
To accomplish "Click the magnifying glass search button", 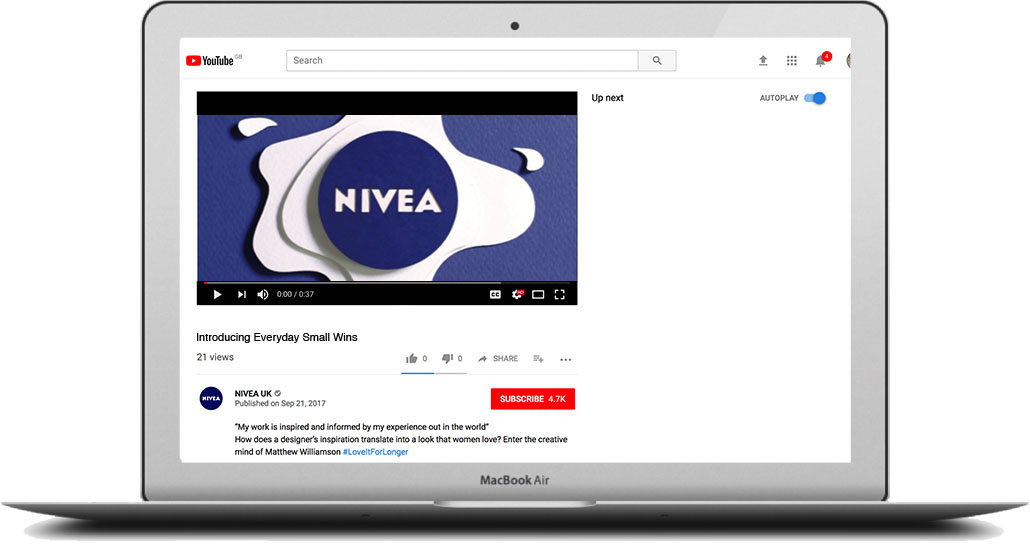I will point(657,60).
